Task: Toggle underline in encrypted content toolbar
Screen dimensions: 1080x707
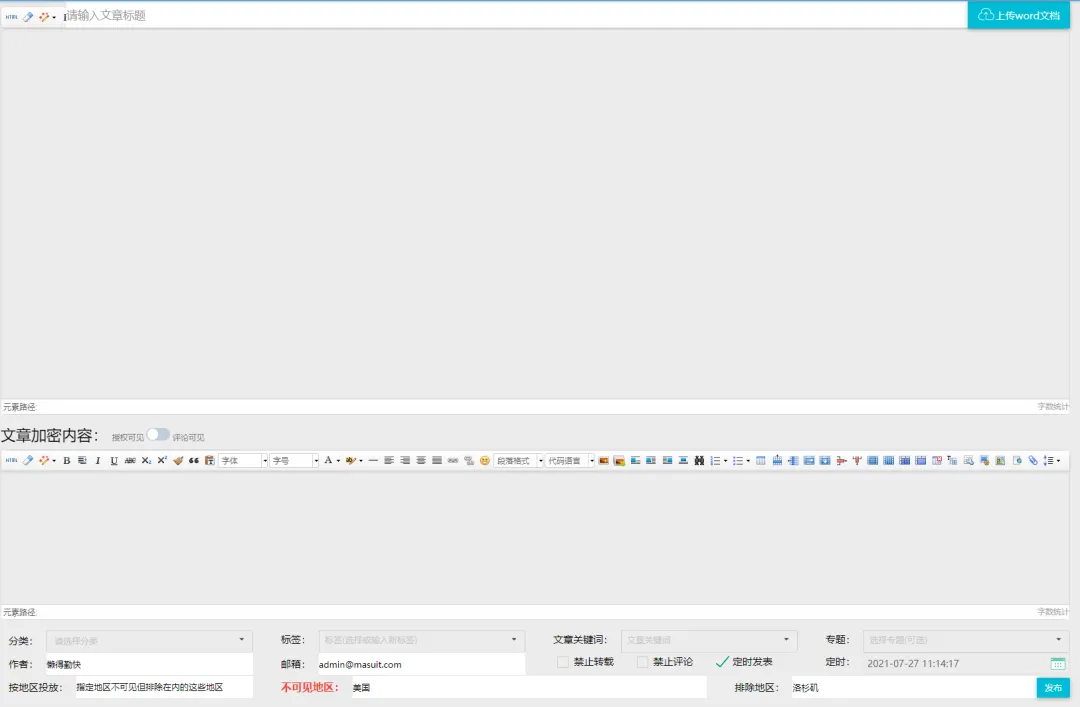Action: (x=114, y=460)
